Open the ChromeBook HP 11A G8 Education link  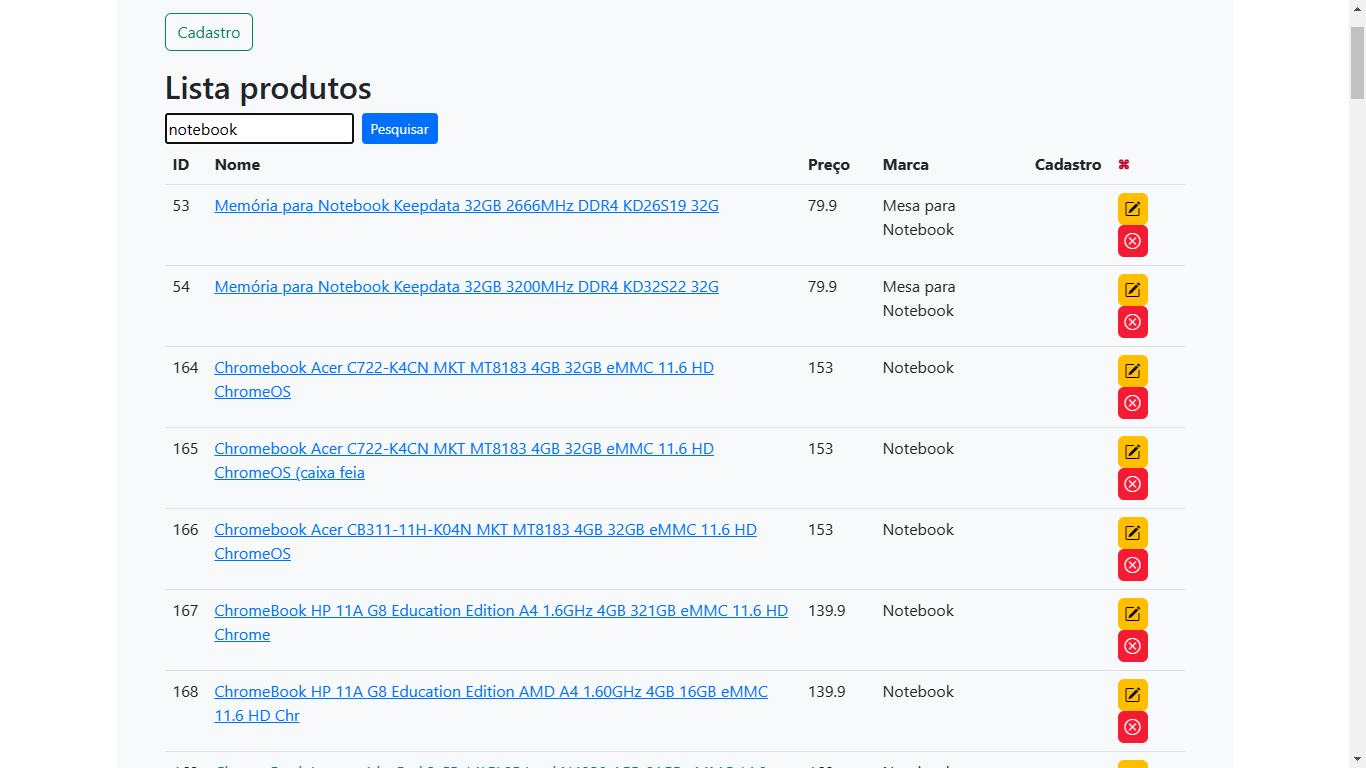click(500, 610)
